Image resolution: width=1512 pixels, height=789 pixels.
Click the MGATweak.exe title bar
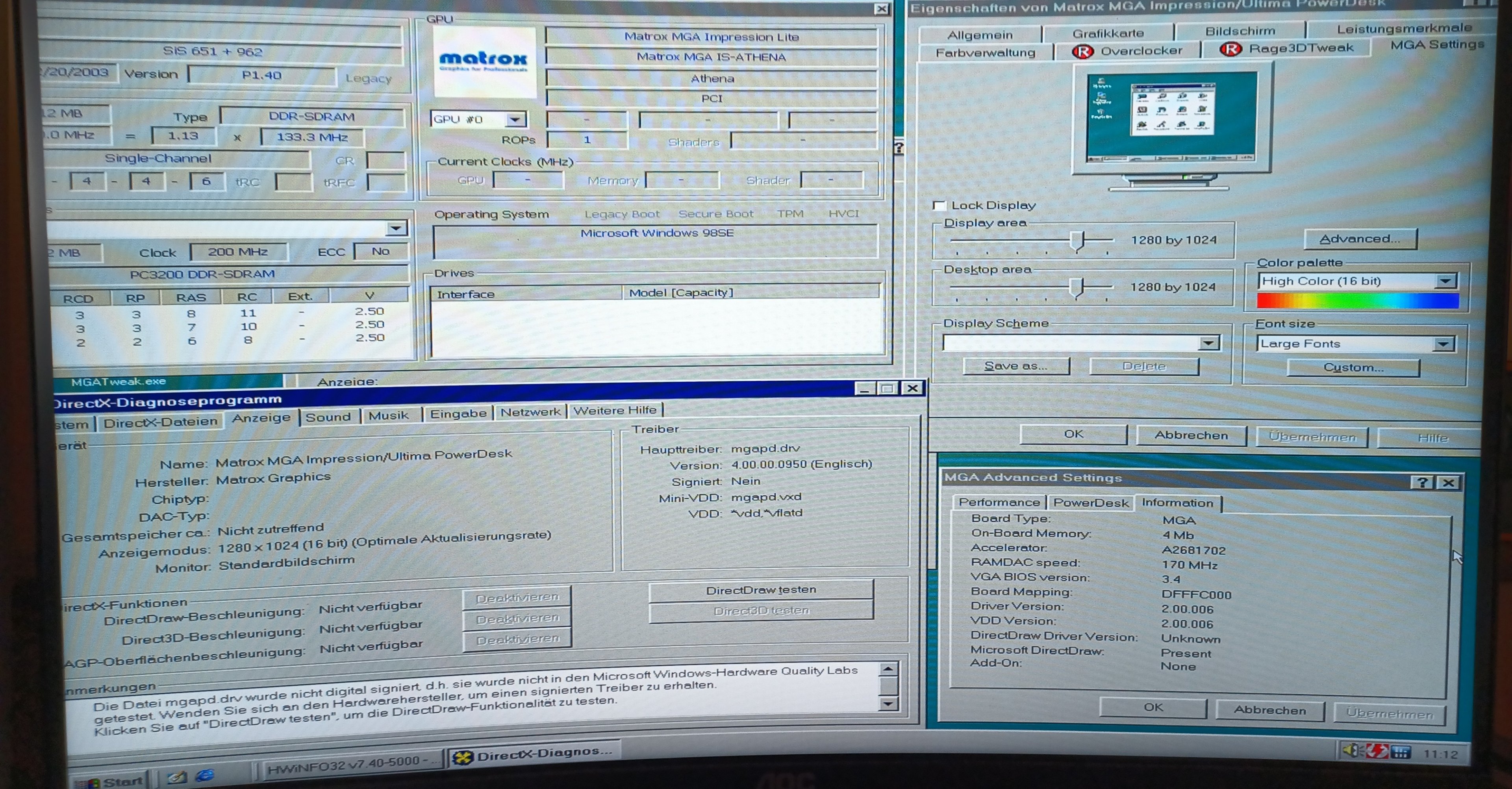(167, 381)
